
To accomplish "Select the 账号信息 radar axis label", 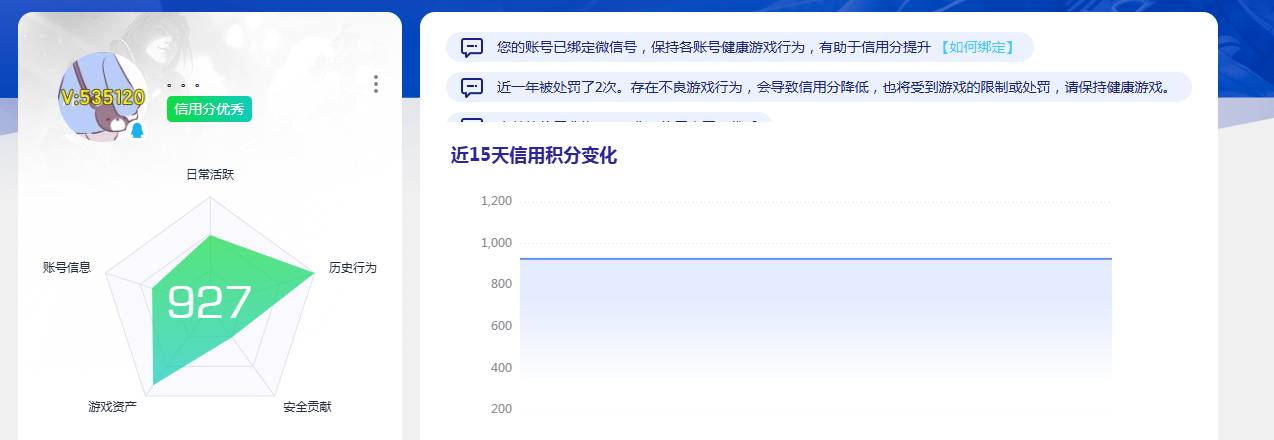I will point(67,267).
